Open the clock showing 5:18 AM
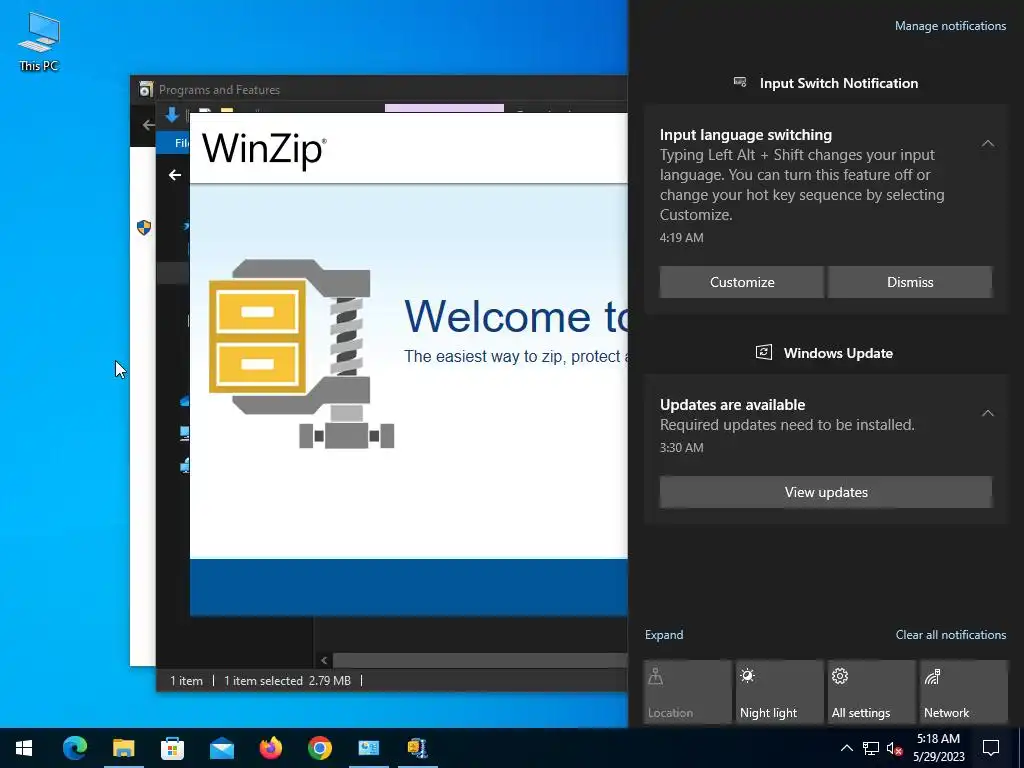This screenshot has width=1024, height=768. click(938, 748)
